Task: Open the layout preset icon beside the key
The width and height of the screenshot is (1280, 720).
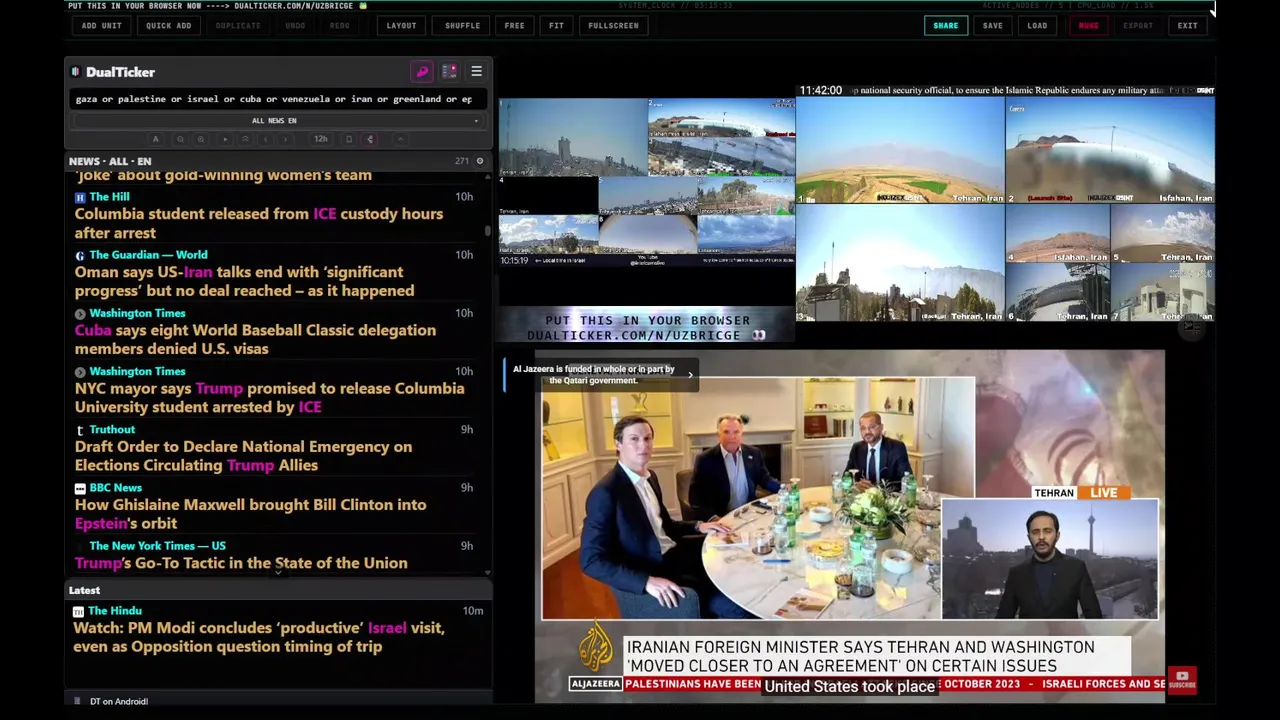Action: click(x=449, y=72)
